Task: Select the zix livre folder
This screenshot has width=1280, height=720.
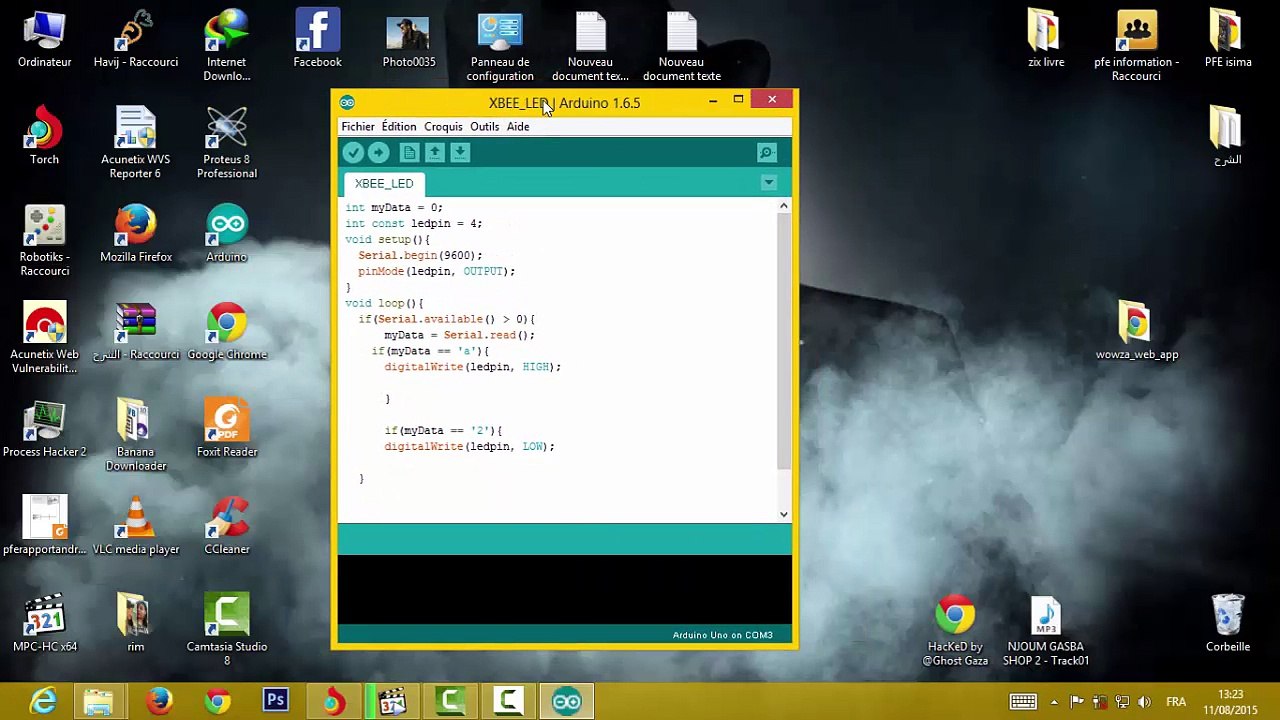Action: (1046, 40)
